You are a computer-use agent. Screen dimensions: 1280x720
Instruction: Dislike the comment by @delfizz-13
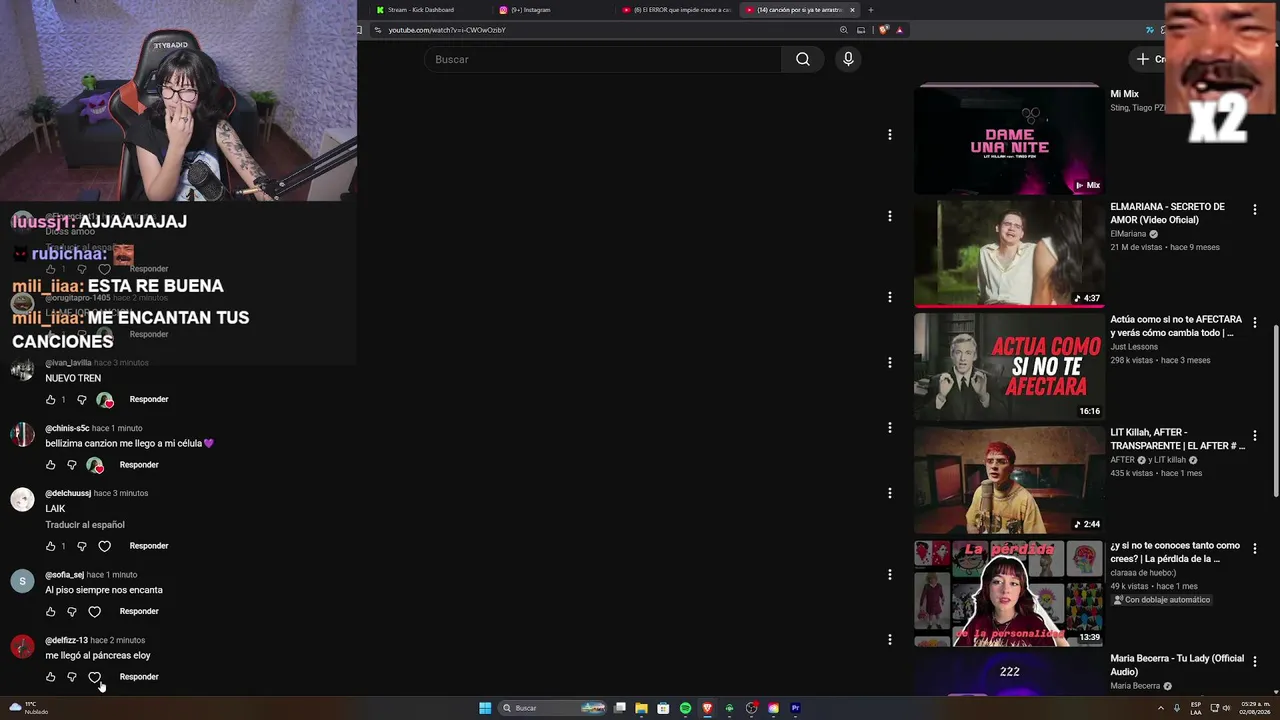(x=72, y=677)
